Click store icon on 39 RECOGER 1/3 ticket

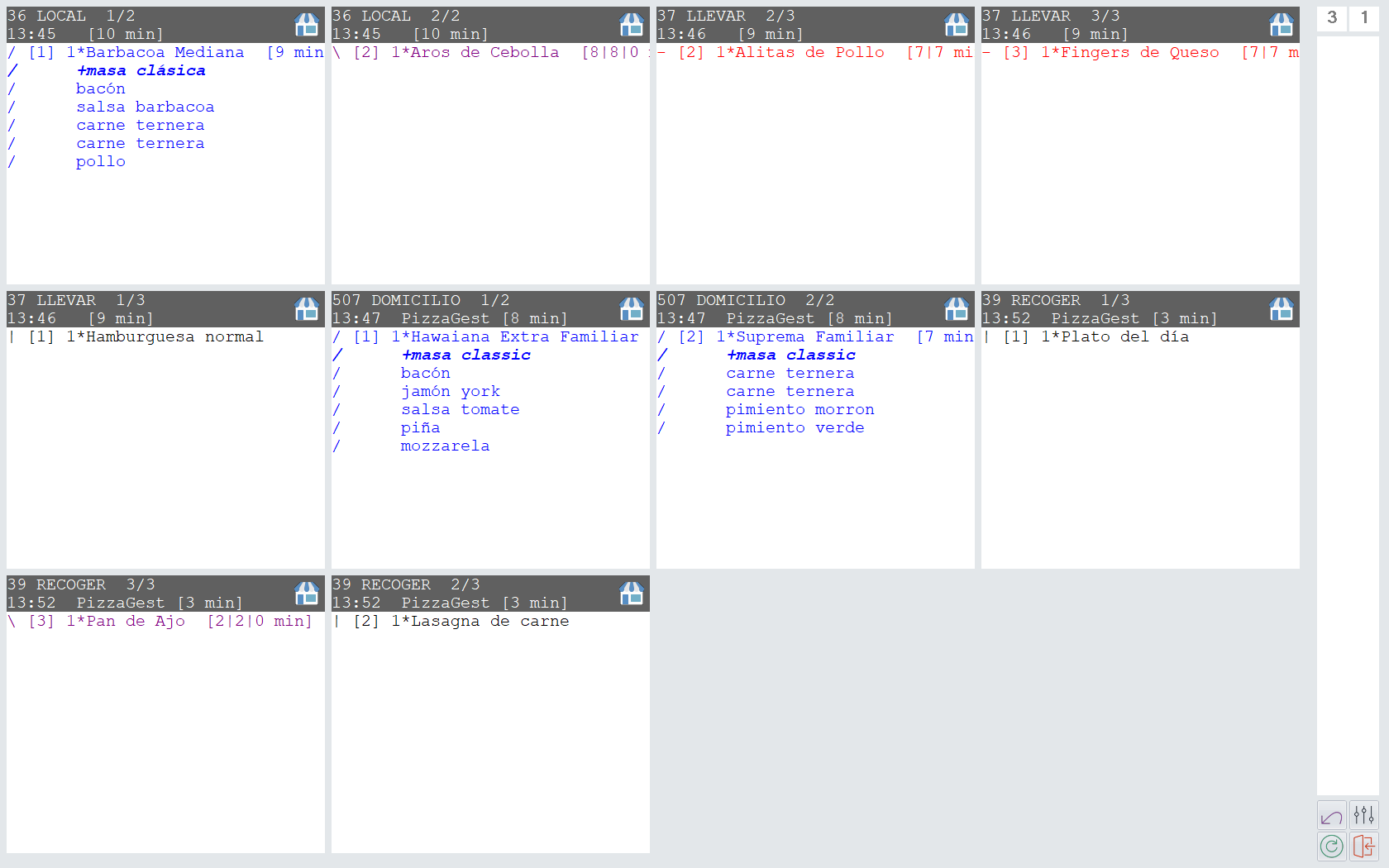(1282, 309)
